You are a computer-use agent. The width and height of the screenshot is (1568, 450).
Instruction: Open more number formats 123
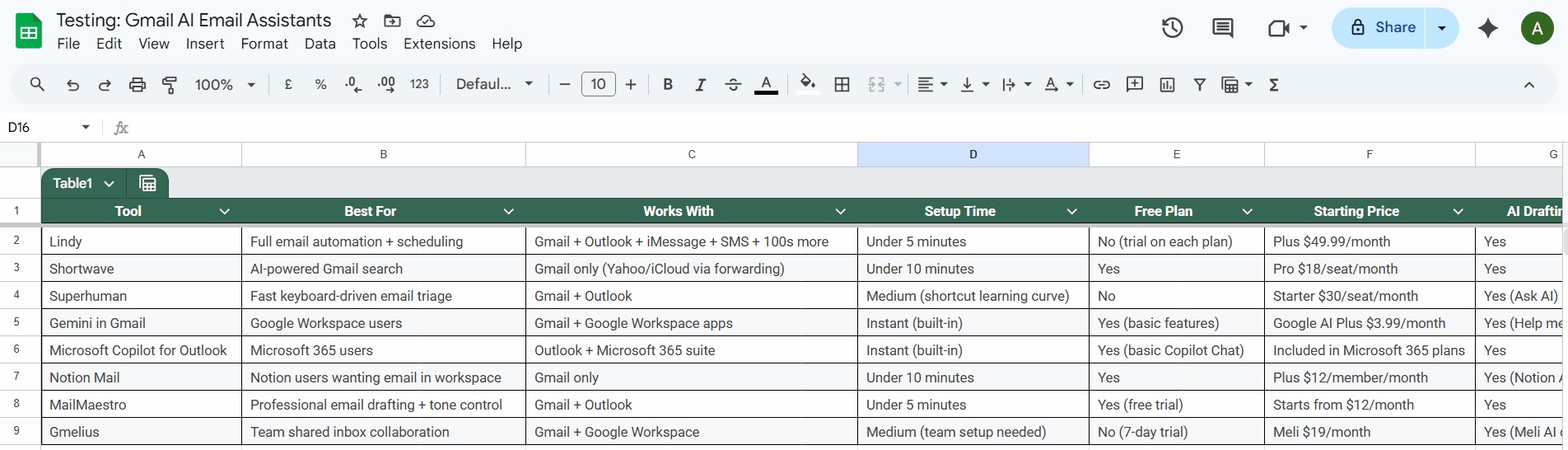click(x=419, y=84)
